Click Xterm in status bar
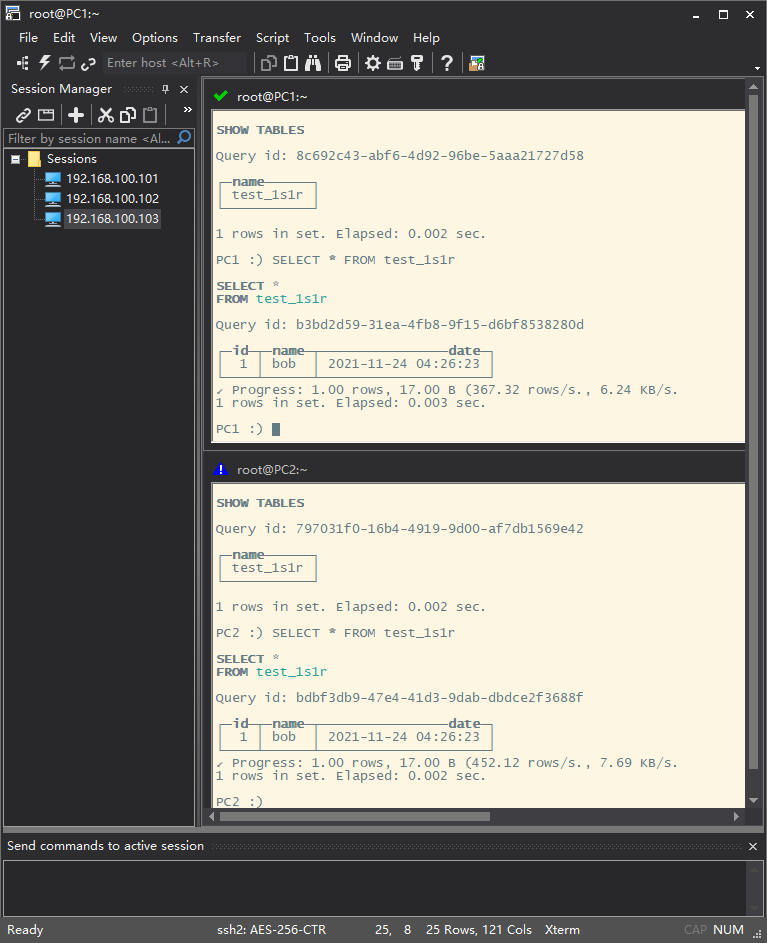Screen dimensions: 767x943 (562, 930)
